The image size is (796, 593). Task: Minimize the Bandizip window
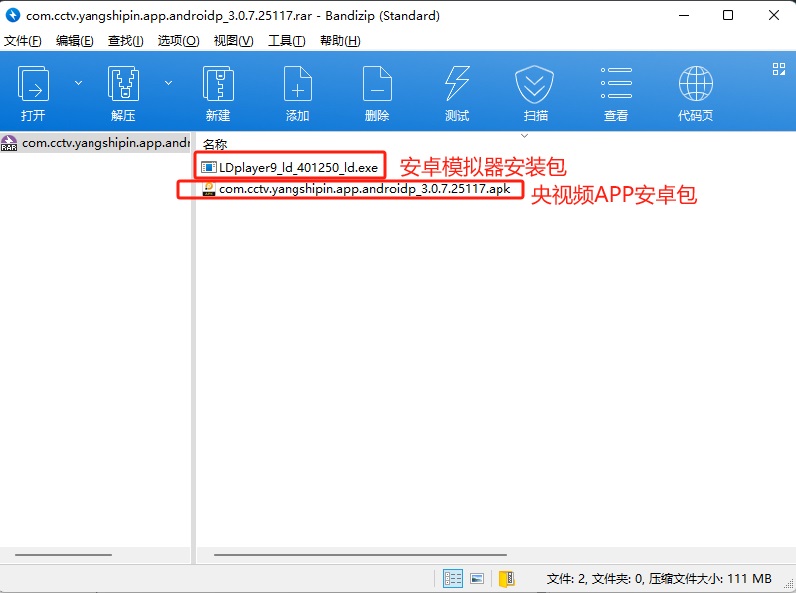684,15
